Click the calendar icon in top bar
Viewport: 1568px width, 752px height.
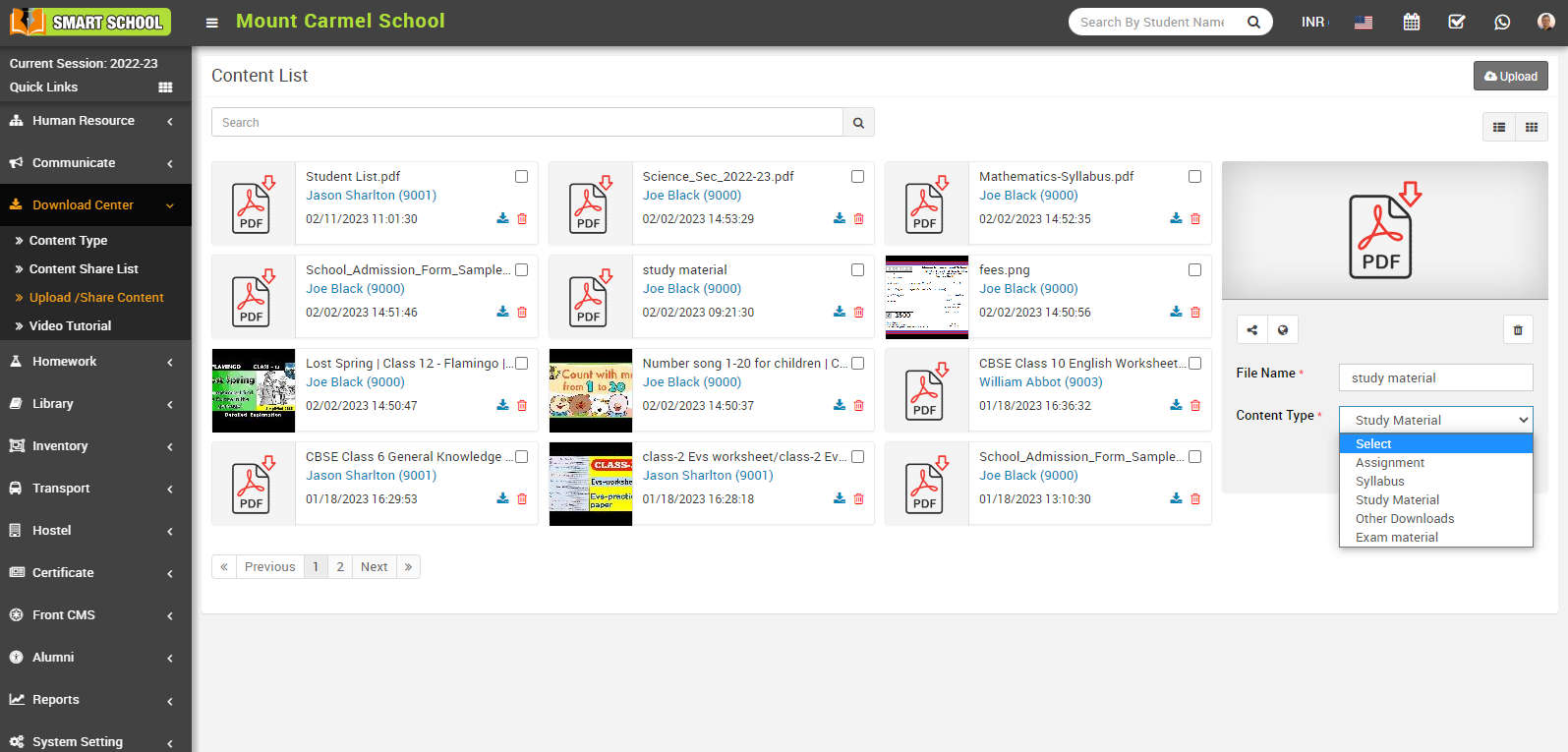1411,22
